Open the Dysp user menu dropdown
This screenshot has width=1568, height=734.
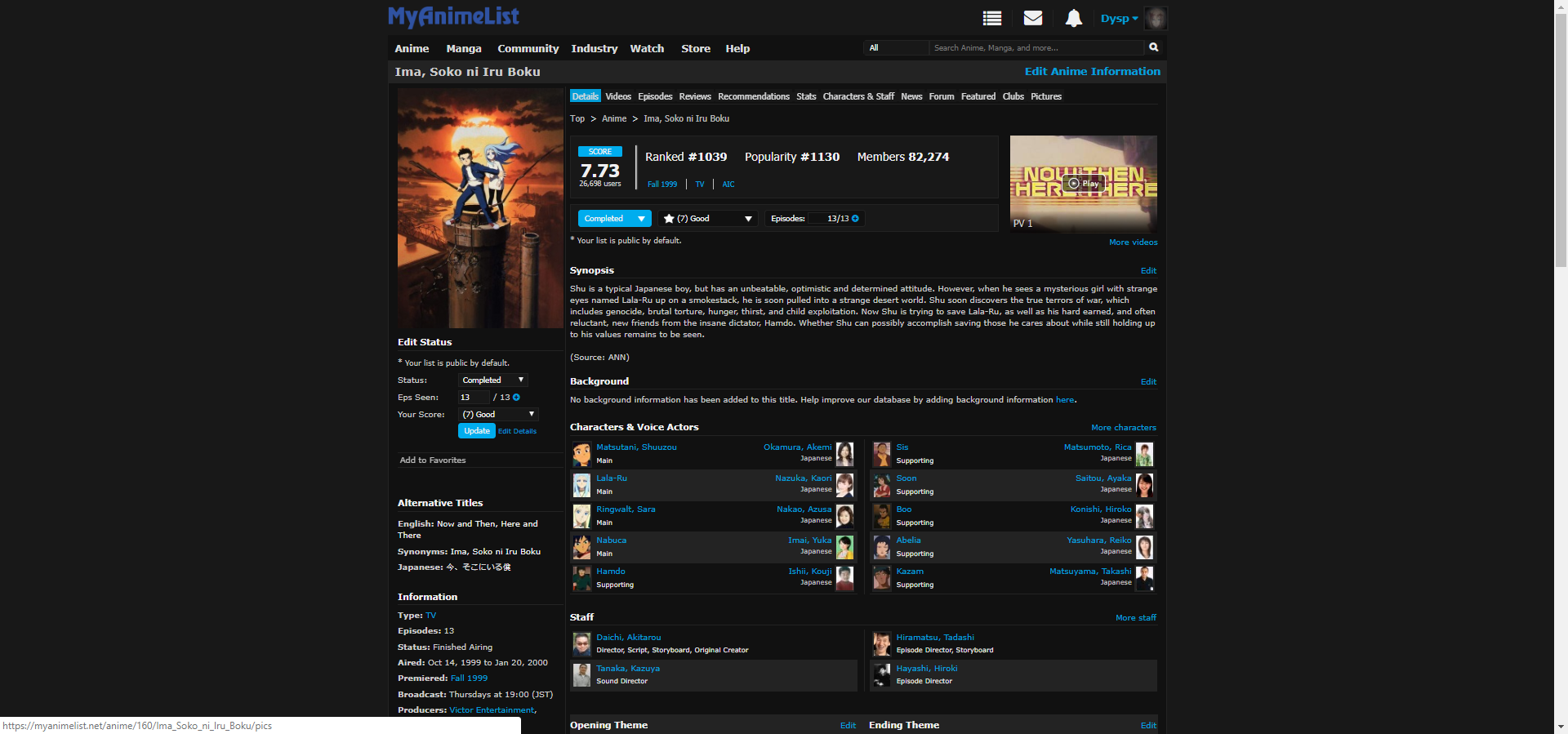1119,19
